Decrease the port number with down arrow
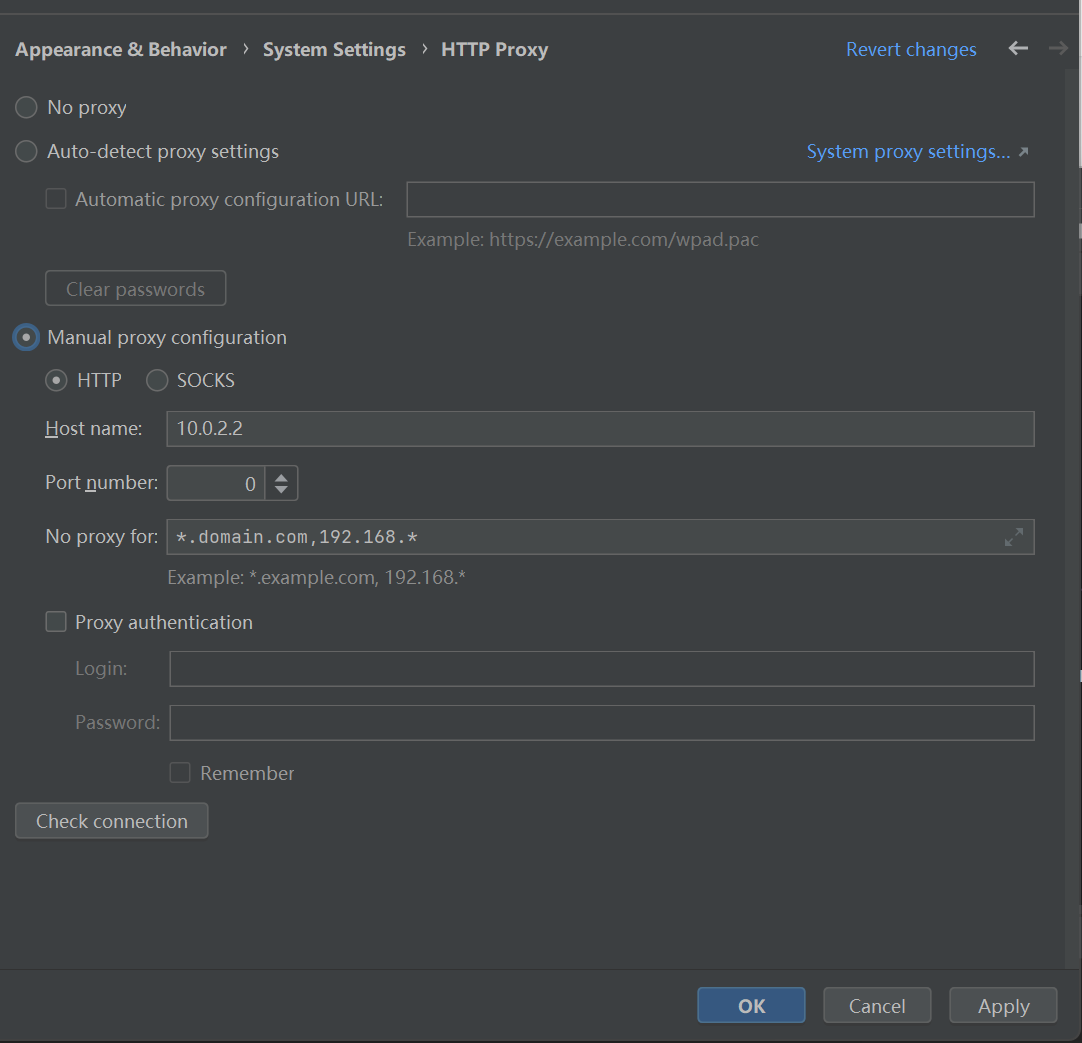The image size is (1082, 1043). (x=282, y=490)
